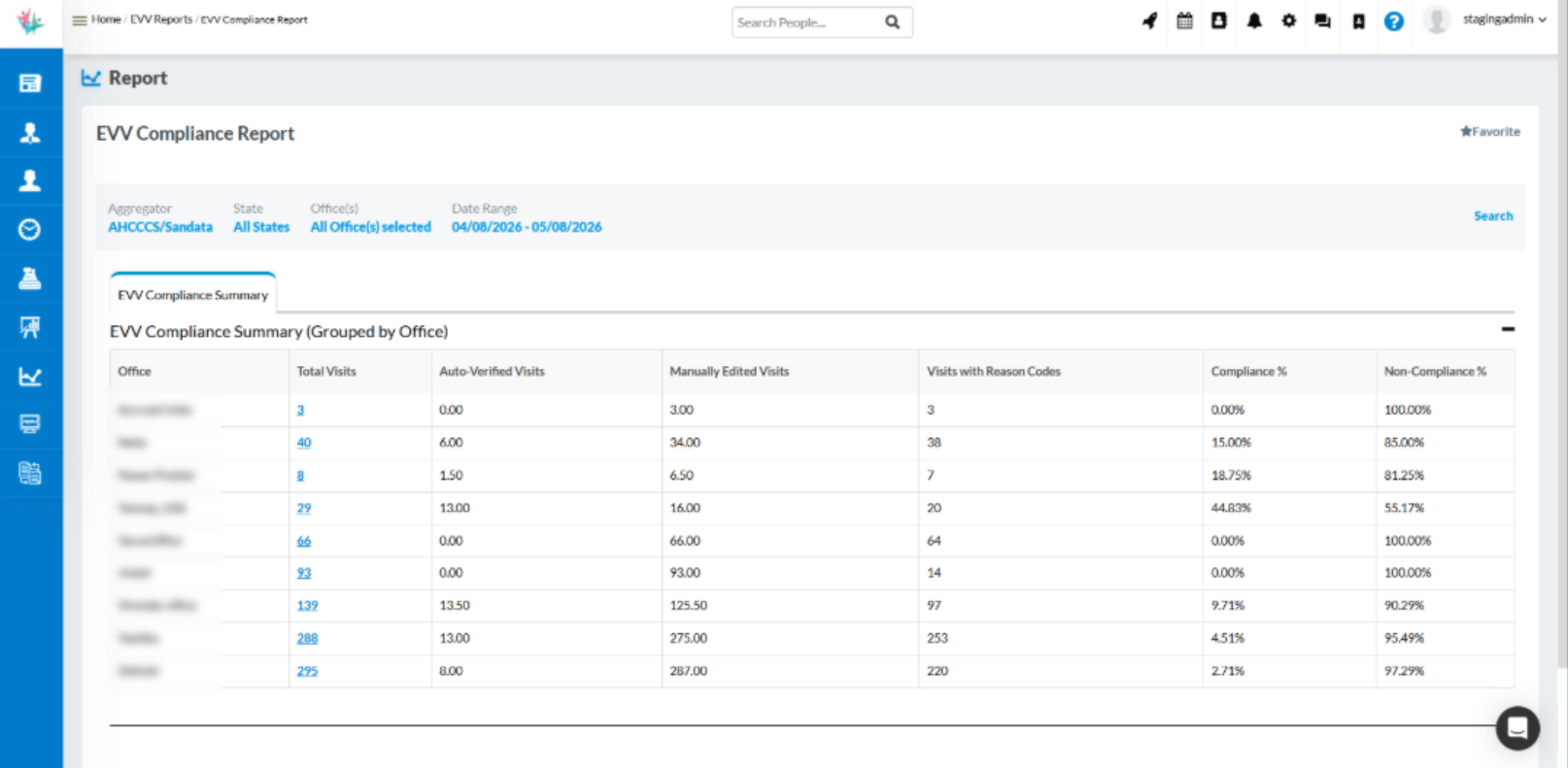Click the magnifier in Search People box

(x=892, y=22)
